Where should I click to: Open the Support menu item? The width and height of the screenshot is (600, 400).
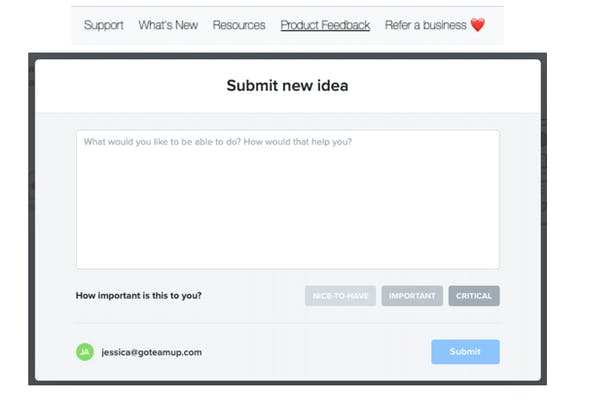103,25
